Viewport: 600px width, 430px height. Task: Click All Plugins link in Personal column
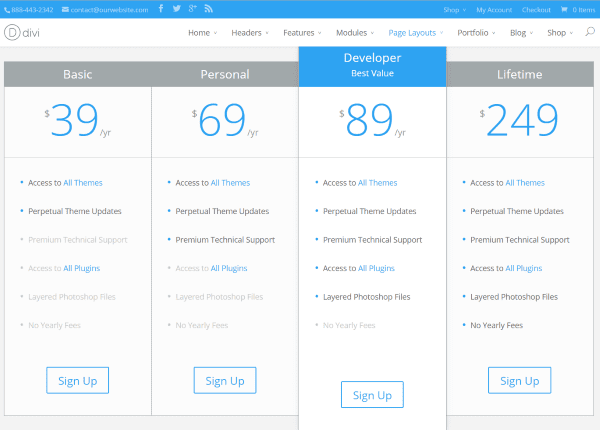coord(229,268)
